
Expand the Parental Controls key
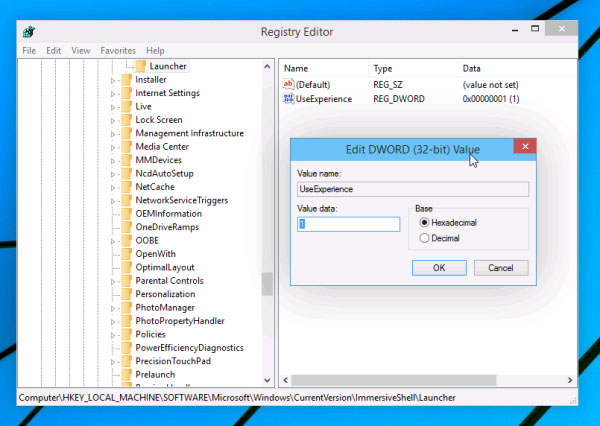112,281
